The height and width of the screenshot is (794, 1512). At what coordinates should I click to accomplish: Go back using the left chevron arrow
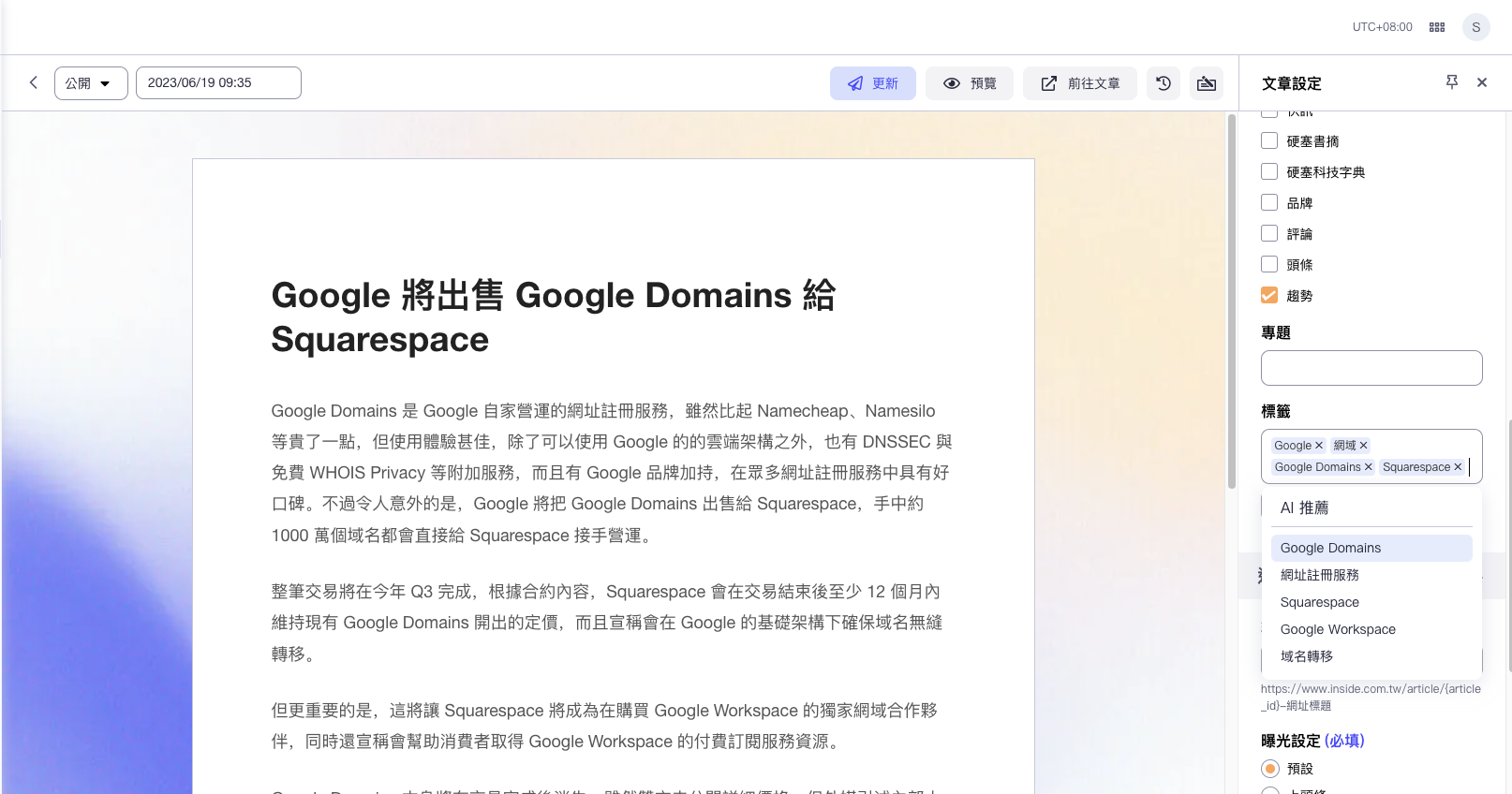click(34, 82)
